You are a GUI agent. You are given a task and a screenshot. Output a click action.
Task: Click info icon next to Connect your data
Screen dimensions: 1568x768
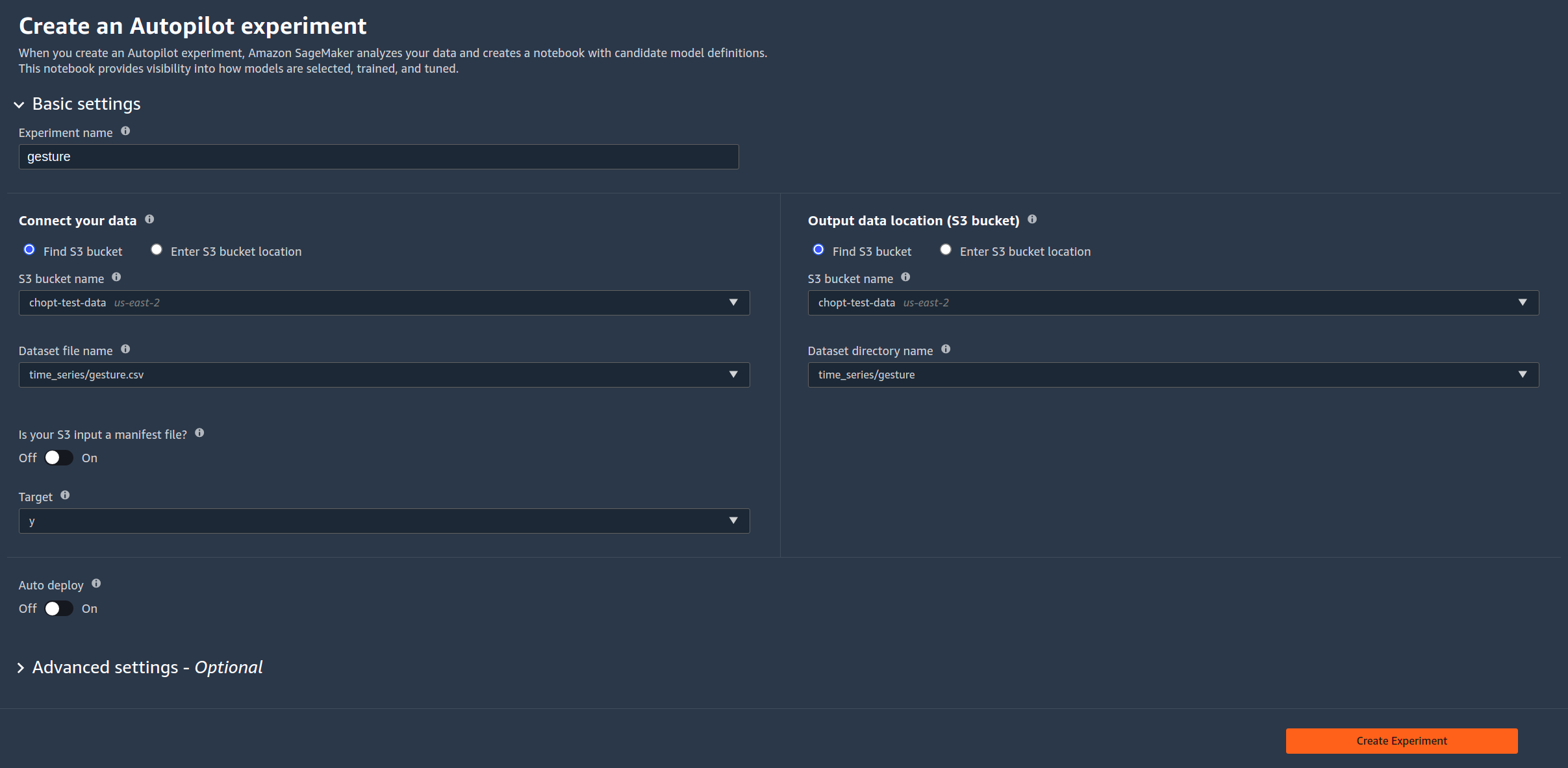[x=149, y=219]
